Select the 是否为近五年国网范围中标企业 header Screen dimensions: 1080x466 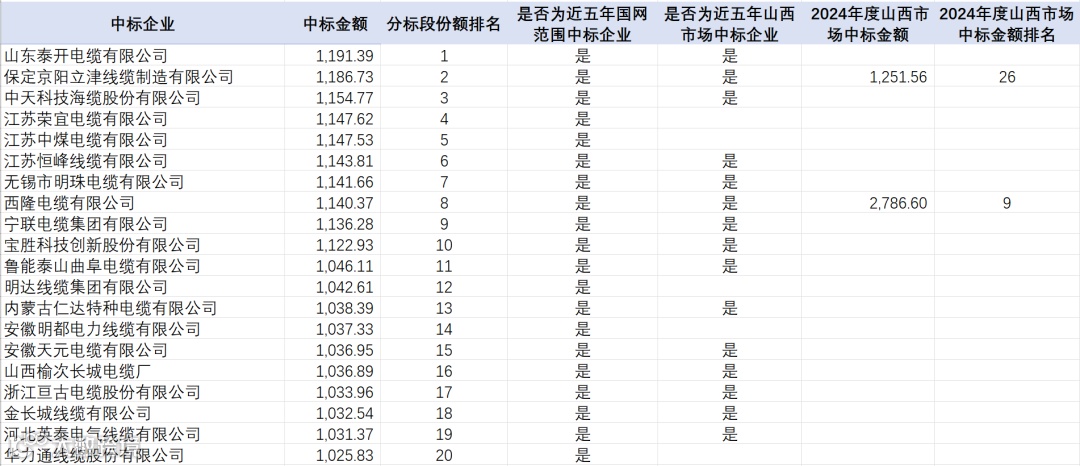coord(582,24)
